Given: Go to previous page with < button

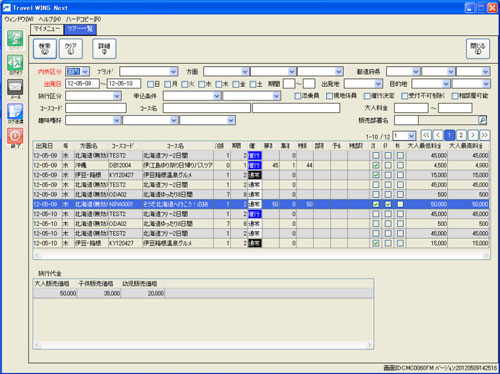Looking at the screenshot, I should click(x=438, y=135).
